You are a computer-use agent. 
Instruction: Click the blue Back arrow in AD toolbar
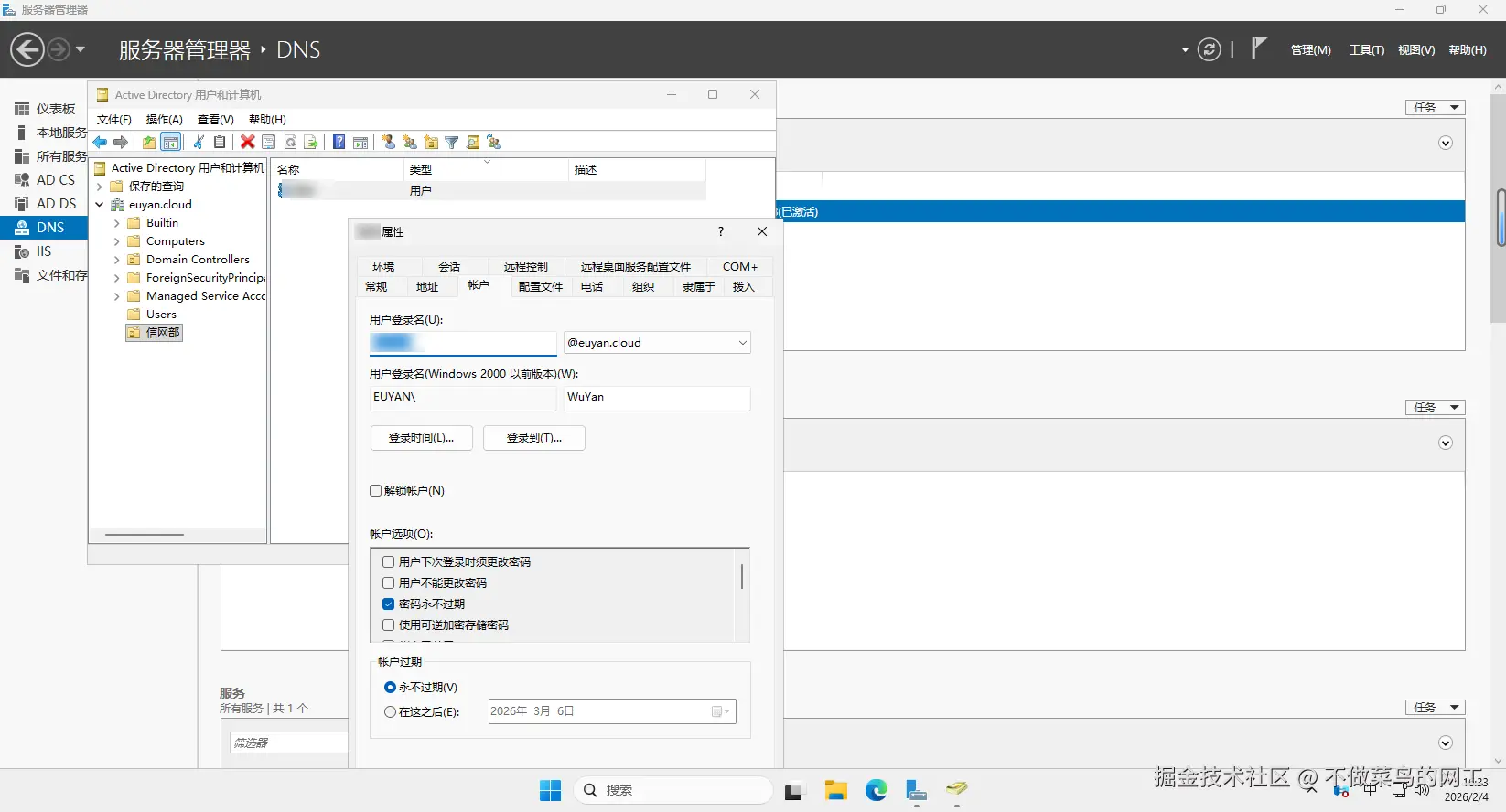pos(100,142)
